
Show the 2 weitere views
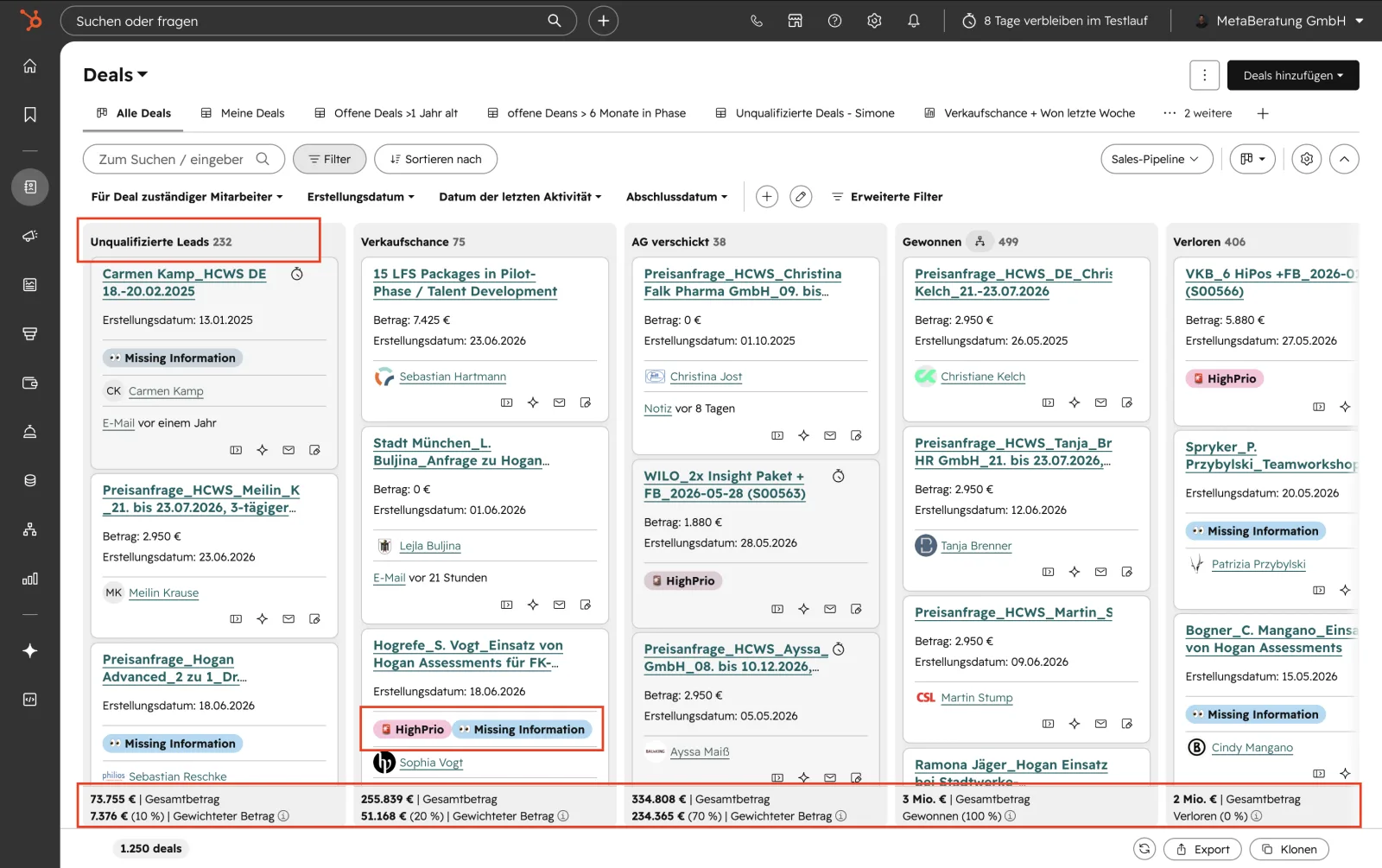tap(1197, 113)
